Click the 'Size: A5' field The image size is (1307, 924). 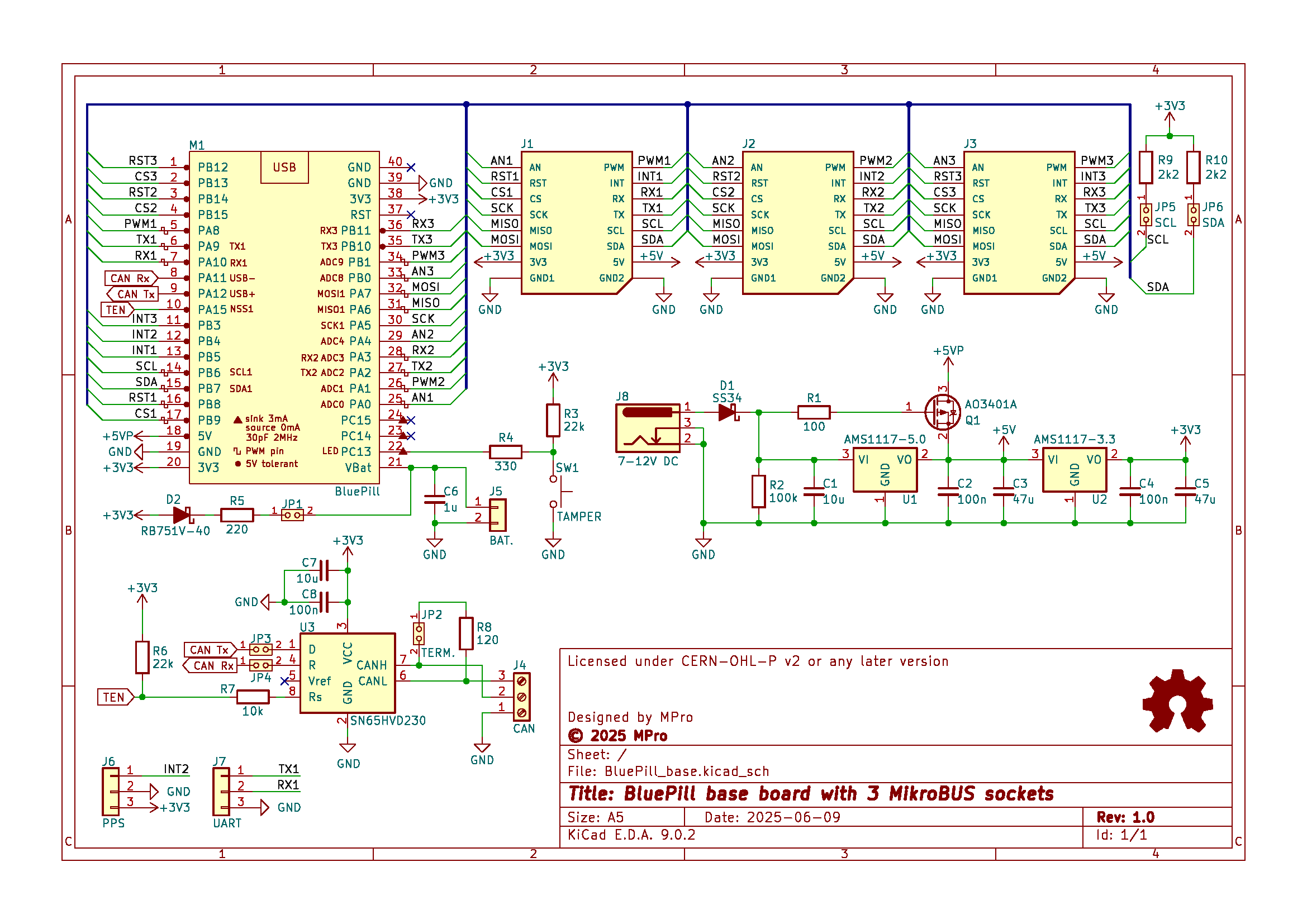pos(596,818)
